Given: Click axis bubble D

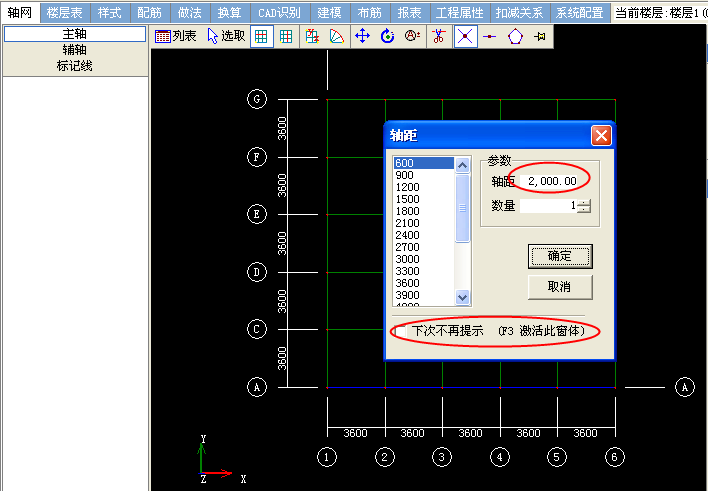Looking at the screenshot, I should (x=257, y=272).
